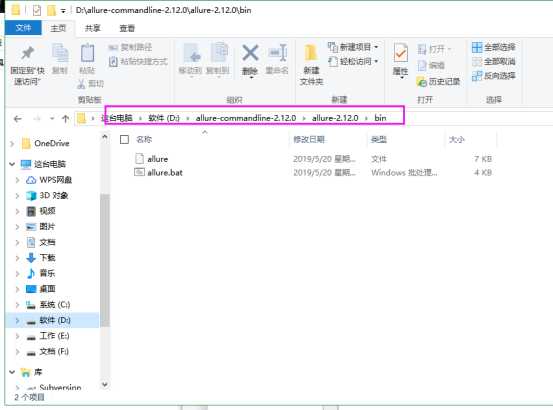Image resolution: width=553 pixels, height=410 pixels.
Task: Create a new folder with 新建文件夹 icon
Action: (x=311, y=54)
